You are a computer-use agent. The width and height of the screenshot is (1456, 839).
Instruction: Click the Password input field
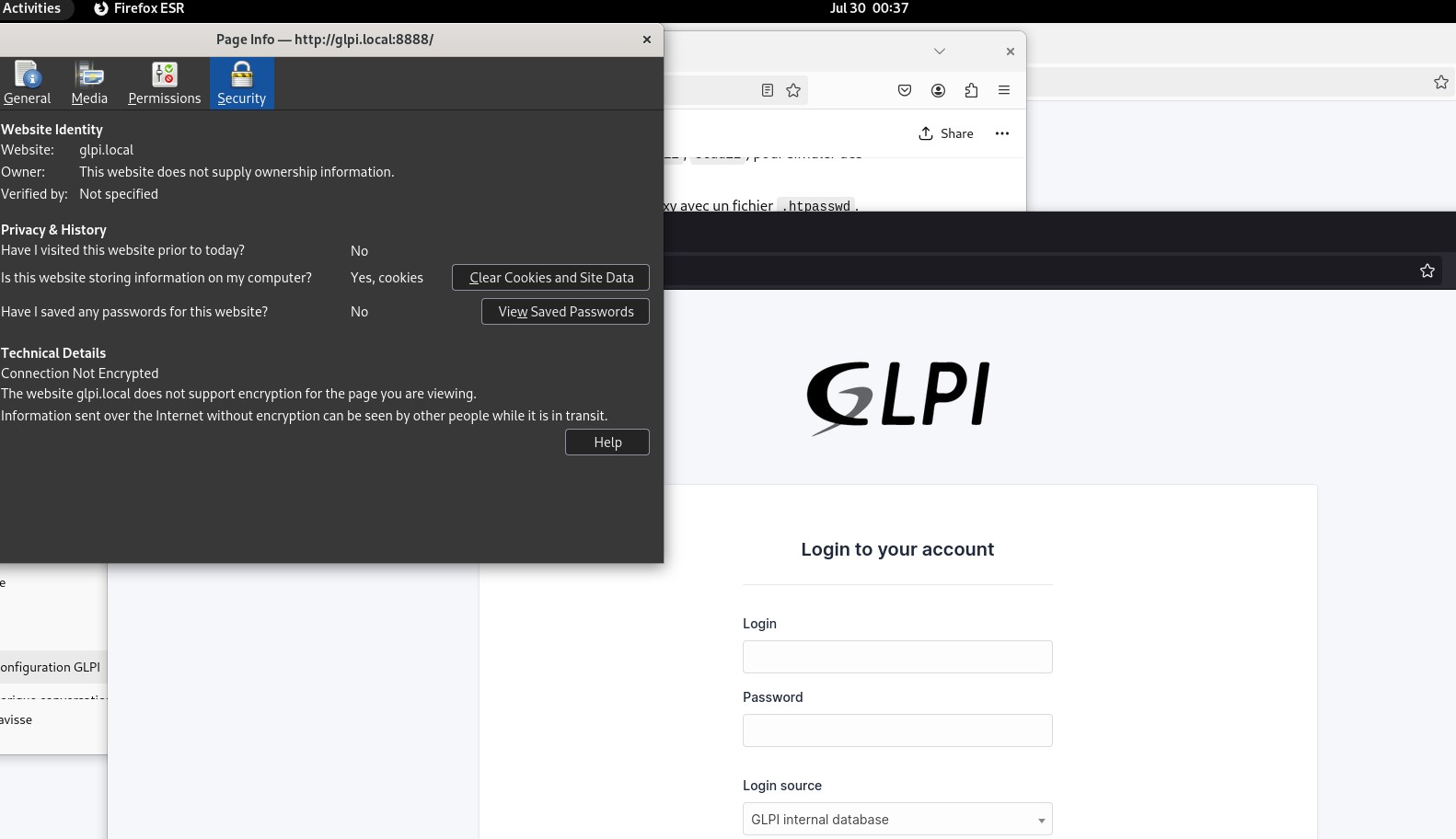896,730
